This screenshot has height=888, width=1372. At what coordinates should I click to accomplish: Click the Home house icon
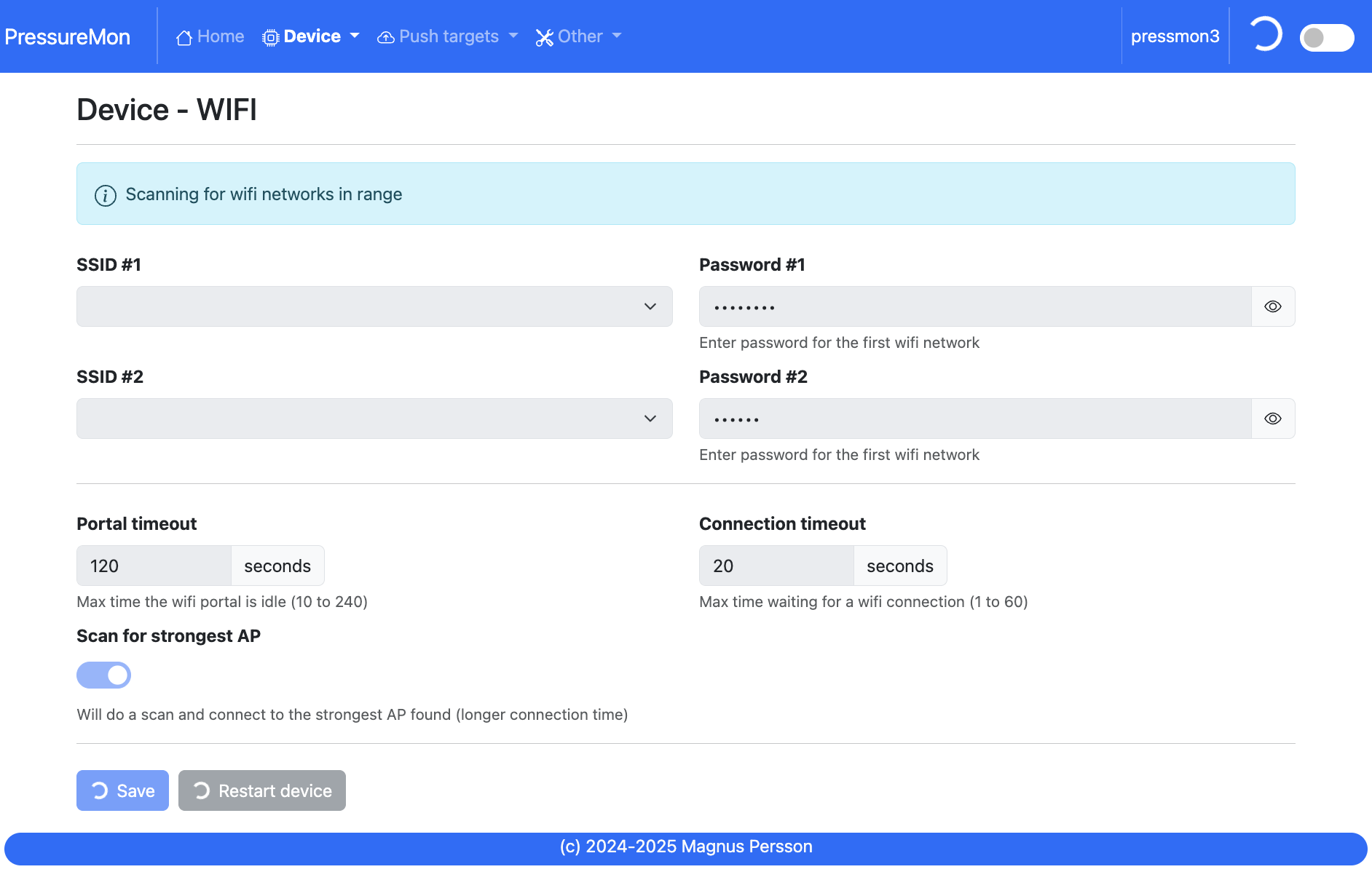[184, 37]
